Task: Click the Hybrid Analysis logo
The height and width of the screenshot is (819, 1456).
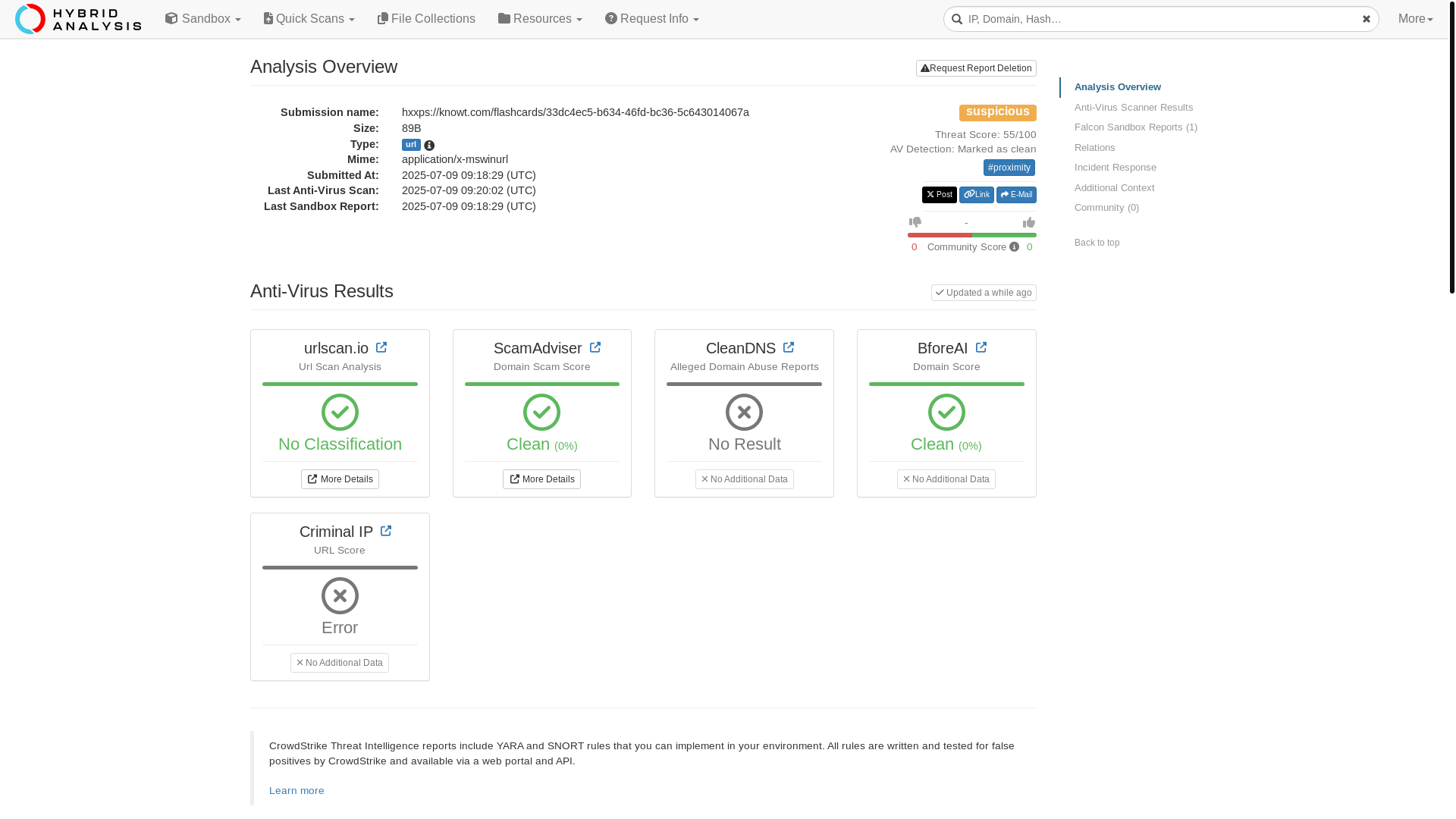Action: click(78, 19)
